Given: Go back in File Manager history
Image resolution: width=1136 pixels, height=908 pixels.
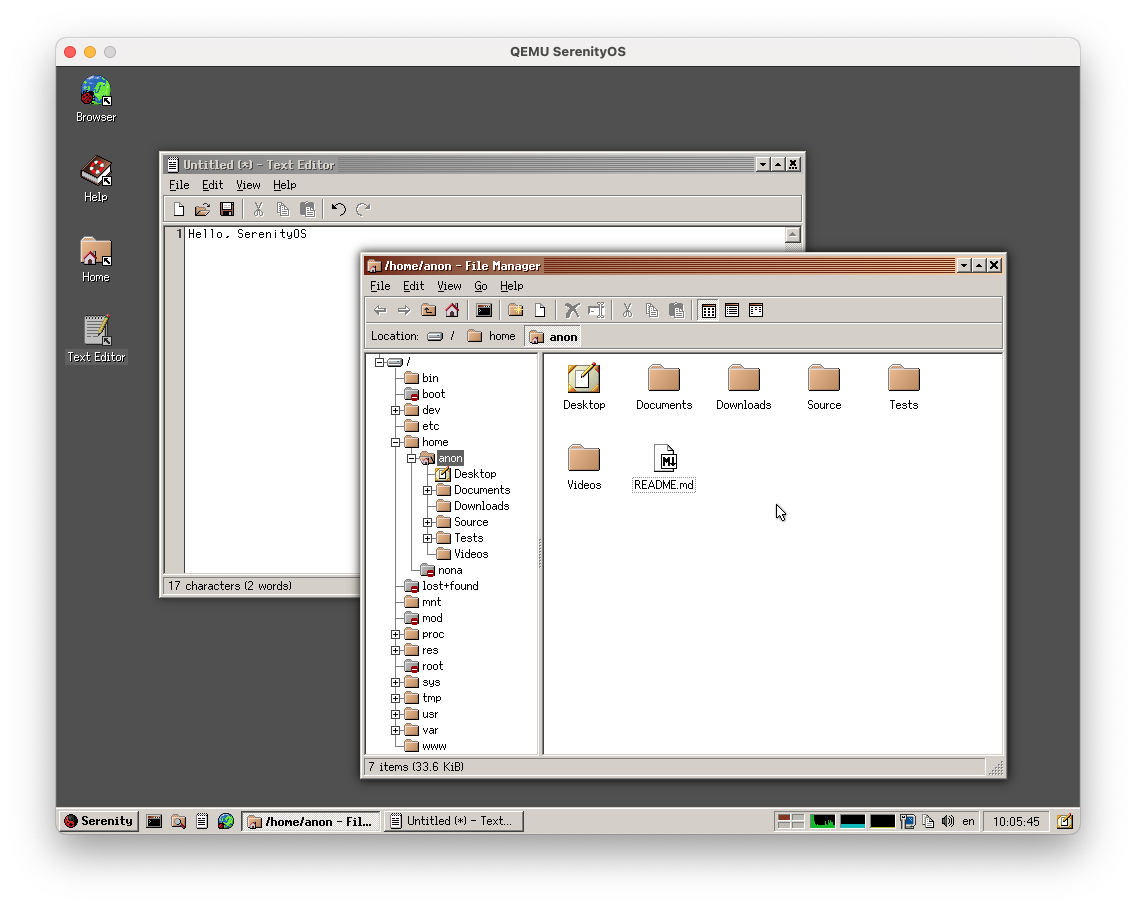Looking at the screenshot, I should pyautogui.click(x=380, y=311).
